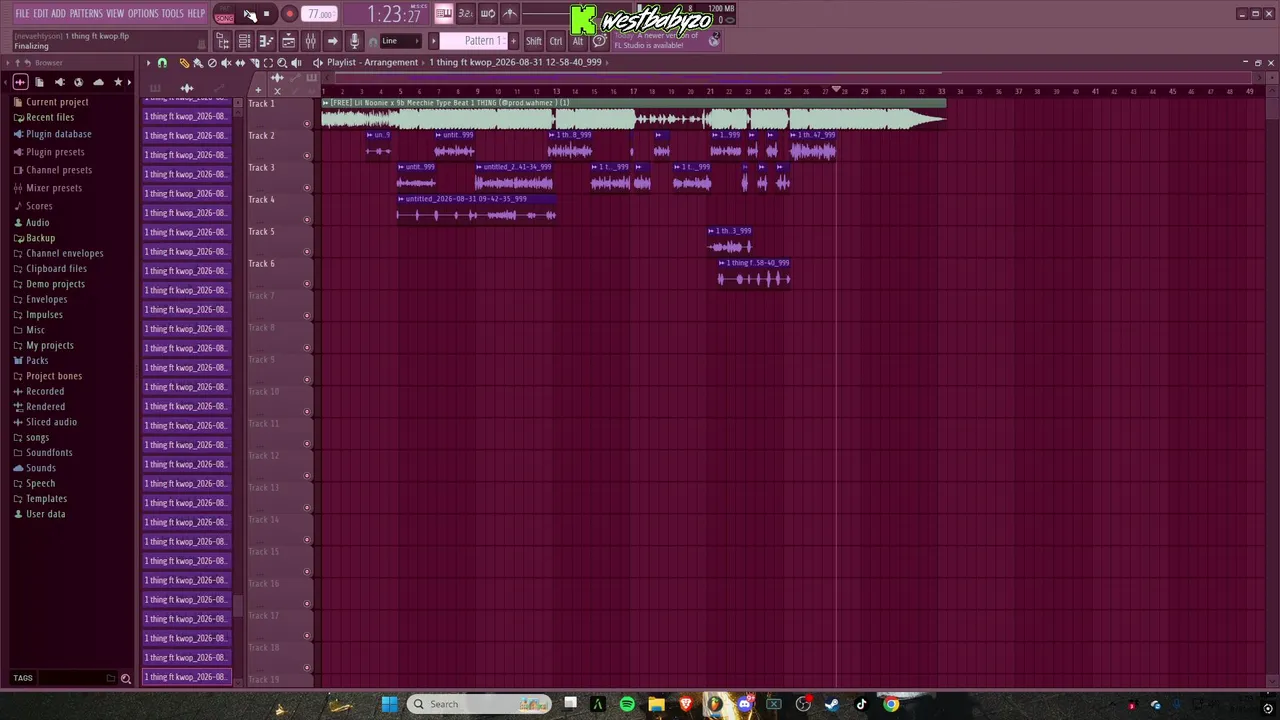Select the Paint brush tool in playlist toolbar
This screenshot has width=1280, height=720.
pyautogui.click(x=198, y=63)
